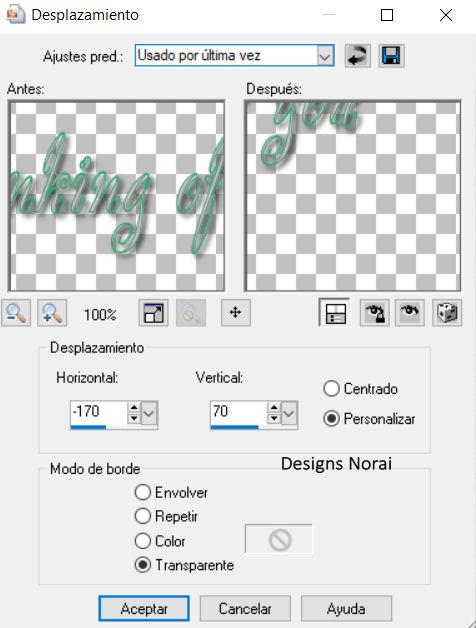Select the Repetir edge mode
The width and height of the screenshot is (476, 628).
[167, 516]
